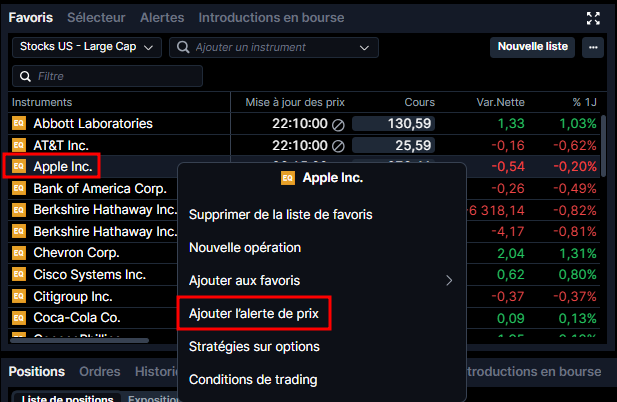Open the Stocks US - Large Cap dropdown
Screen dimensions: 617x402
(87, 47)
